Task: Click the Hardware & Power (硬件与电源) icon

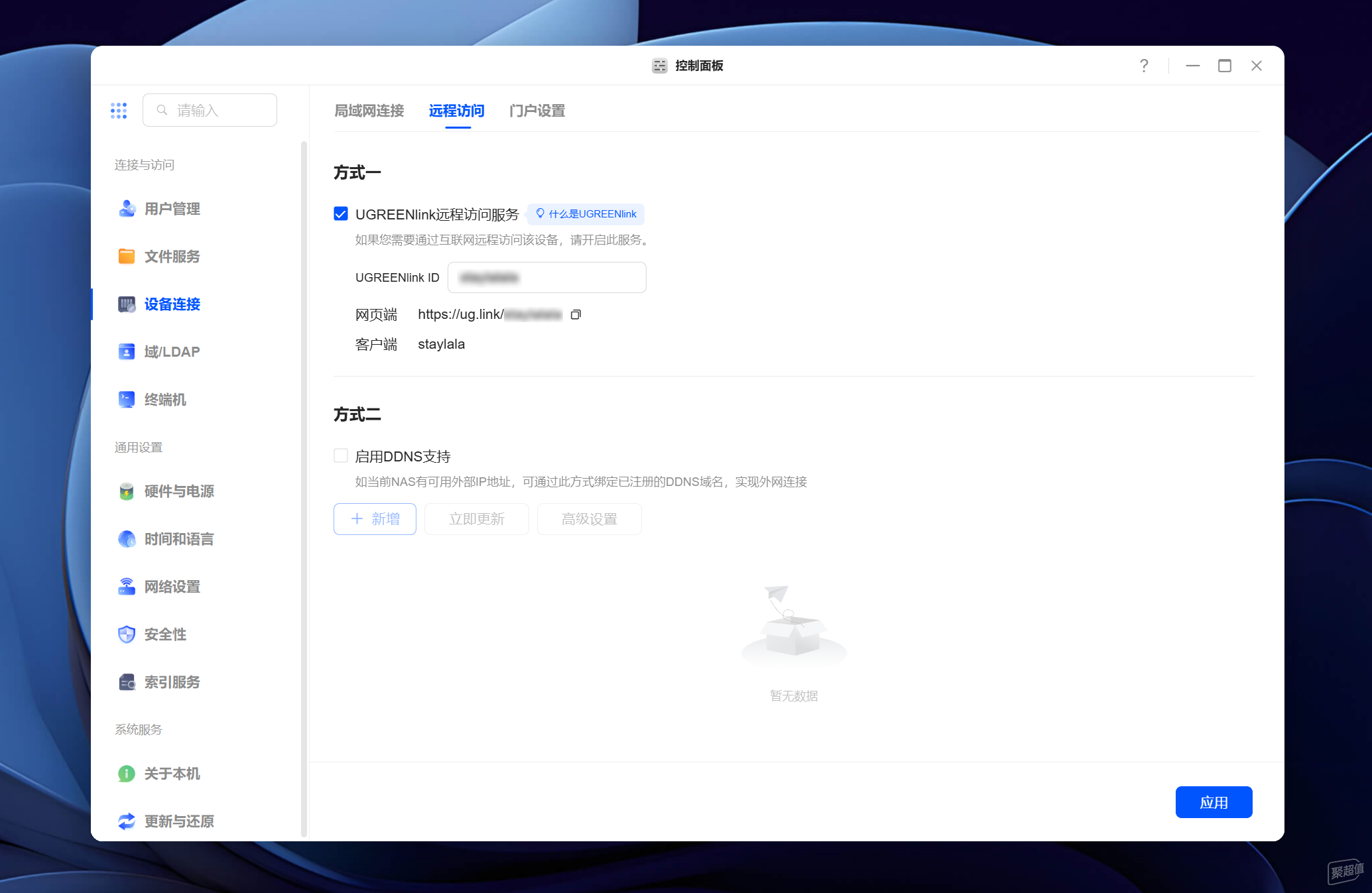Action: point(127,491)
